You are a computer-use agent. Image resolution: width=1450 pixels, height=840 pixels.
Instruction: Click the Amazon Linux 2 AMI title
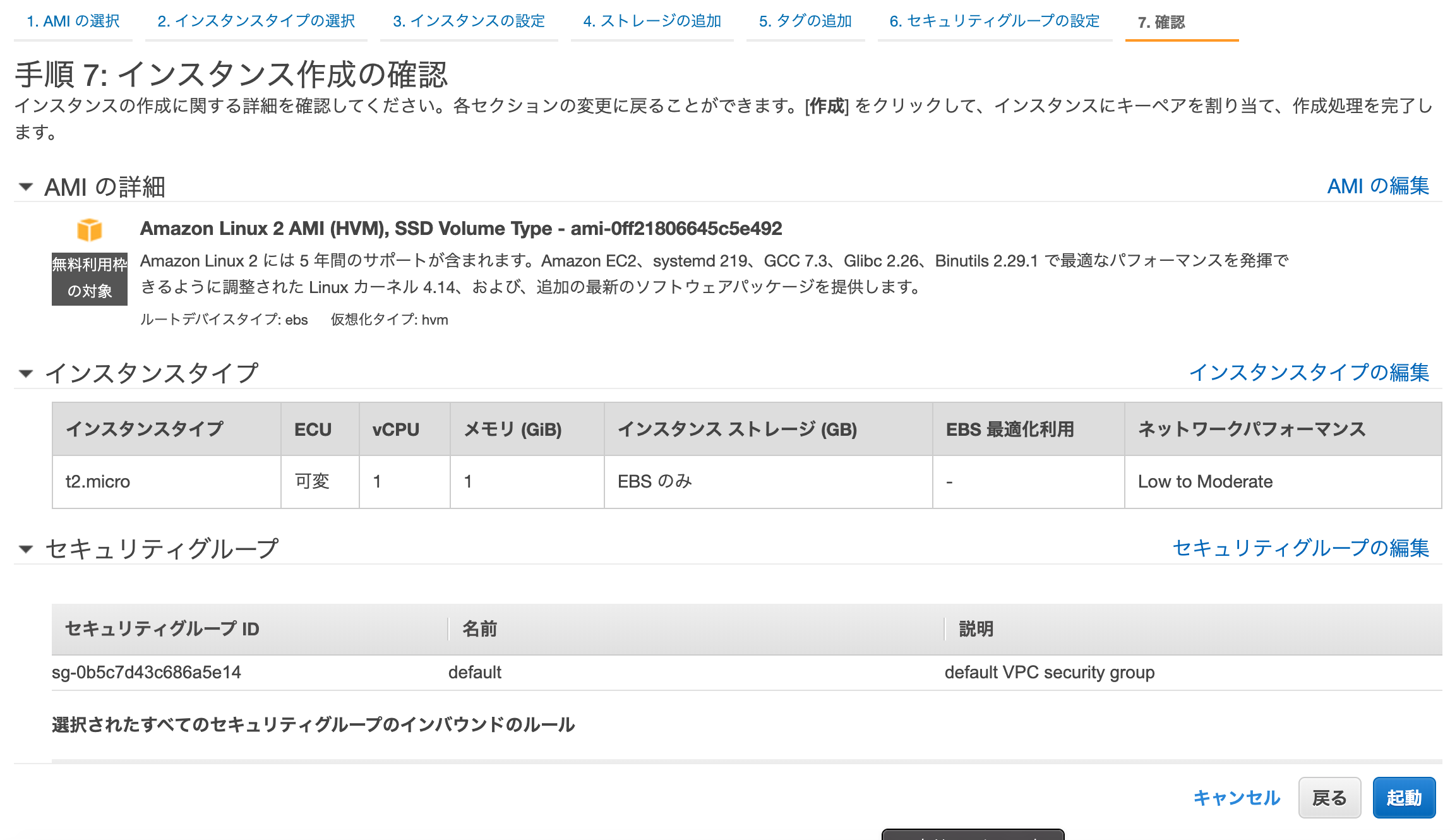tap(461, 228)
